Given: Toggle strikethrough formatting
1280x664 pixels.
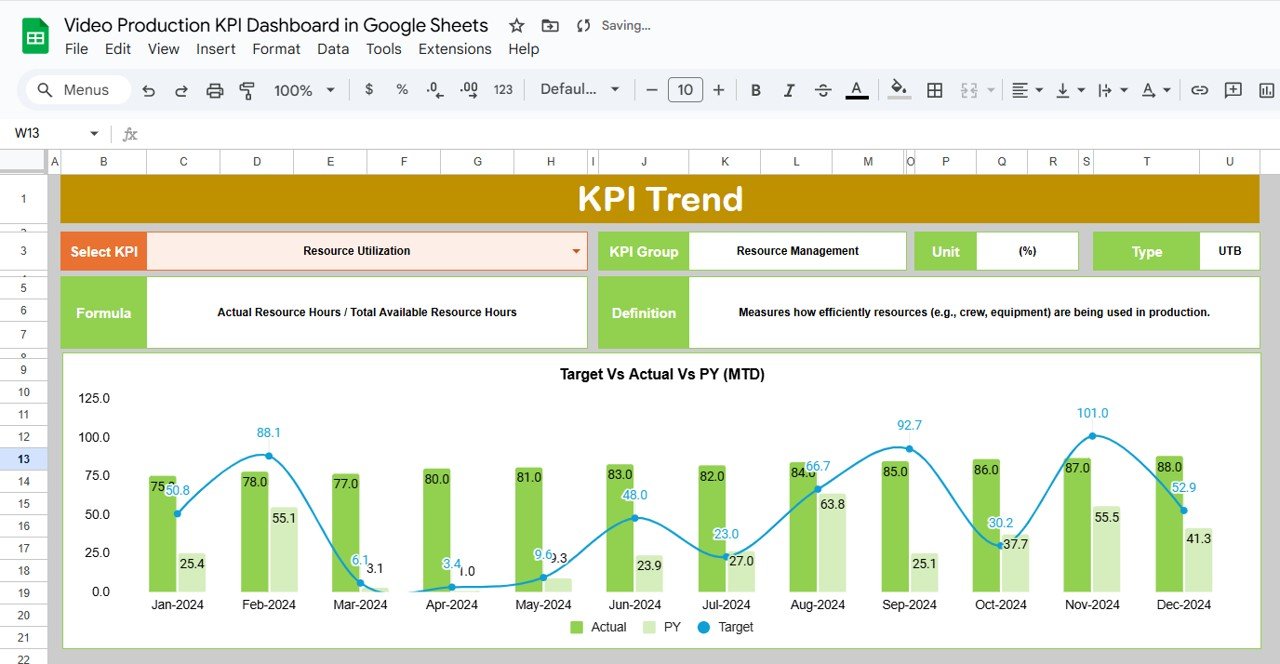Looking at the screenshot, I should click(823, 90).
